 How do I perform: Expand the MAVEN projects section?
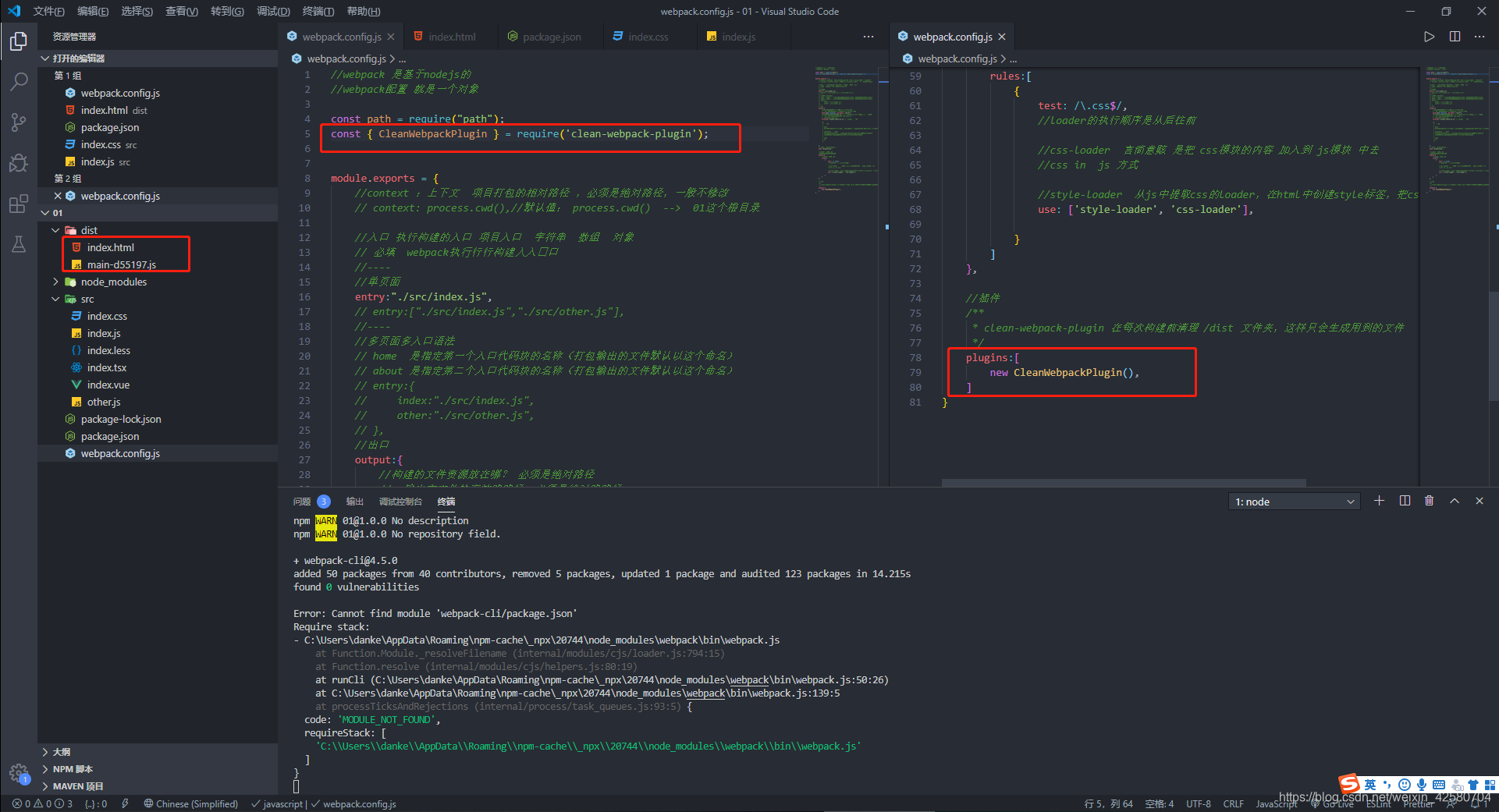pos(158,786)
